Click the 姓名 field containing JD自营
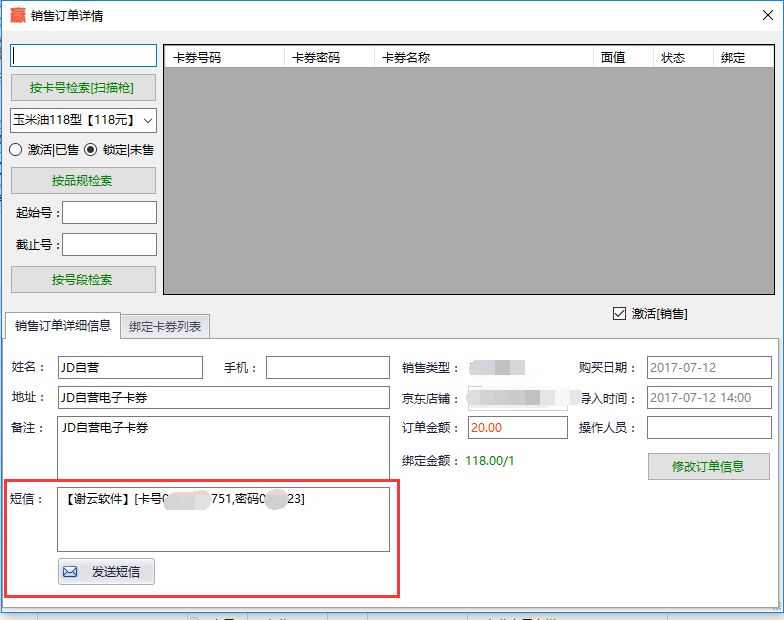The width and height of the screenshot is (784, 620). [x=130, y=368]
